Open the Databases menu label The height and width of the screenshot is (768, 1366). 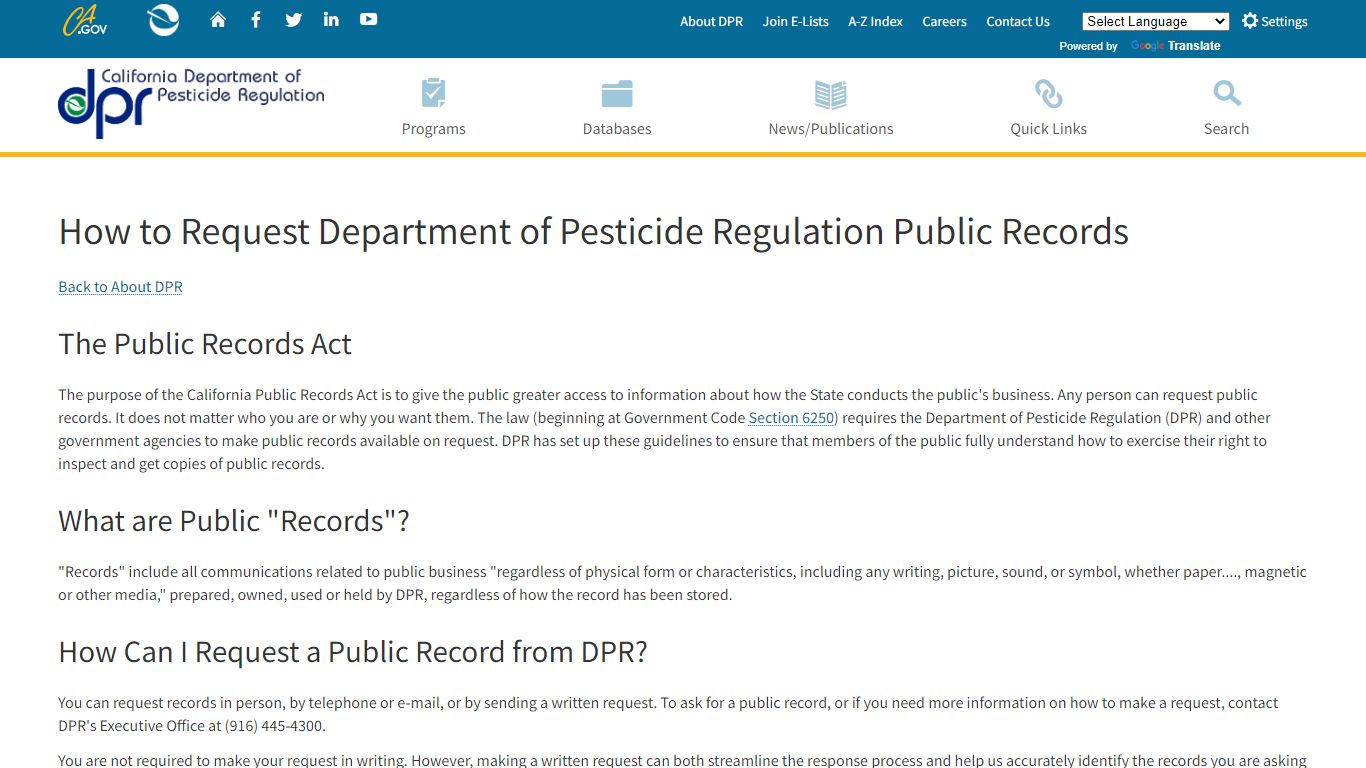617,129
